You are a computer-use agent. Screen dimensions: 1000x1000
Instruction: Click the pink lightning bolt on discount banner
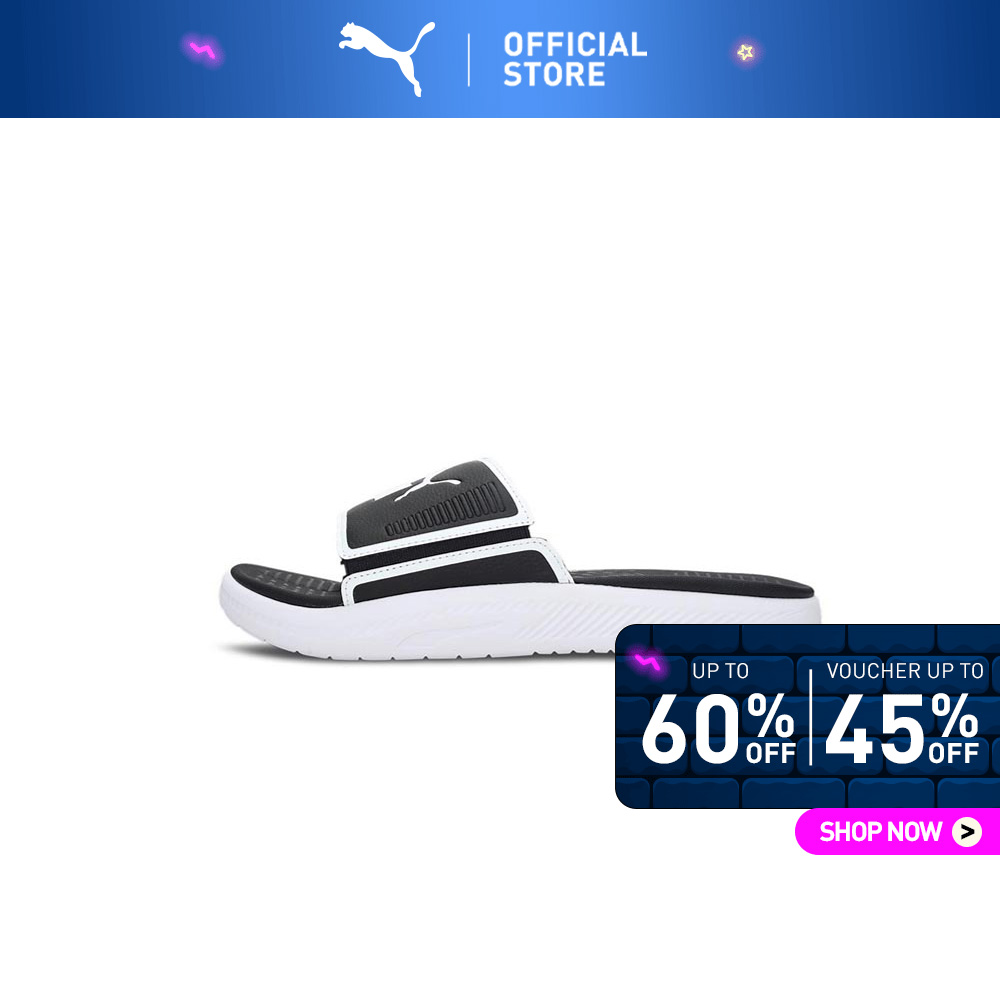point(647,663)
